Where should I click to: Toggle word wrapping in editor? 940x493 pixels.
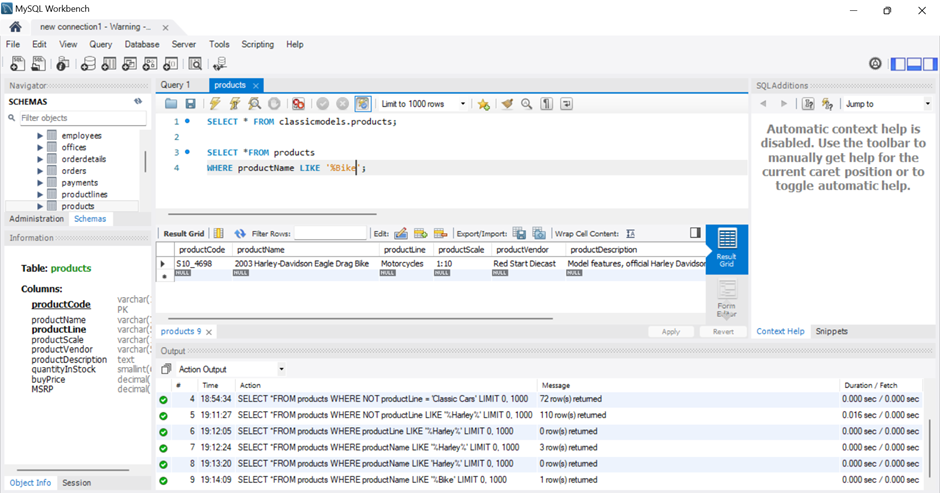(x=566, y=104)
